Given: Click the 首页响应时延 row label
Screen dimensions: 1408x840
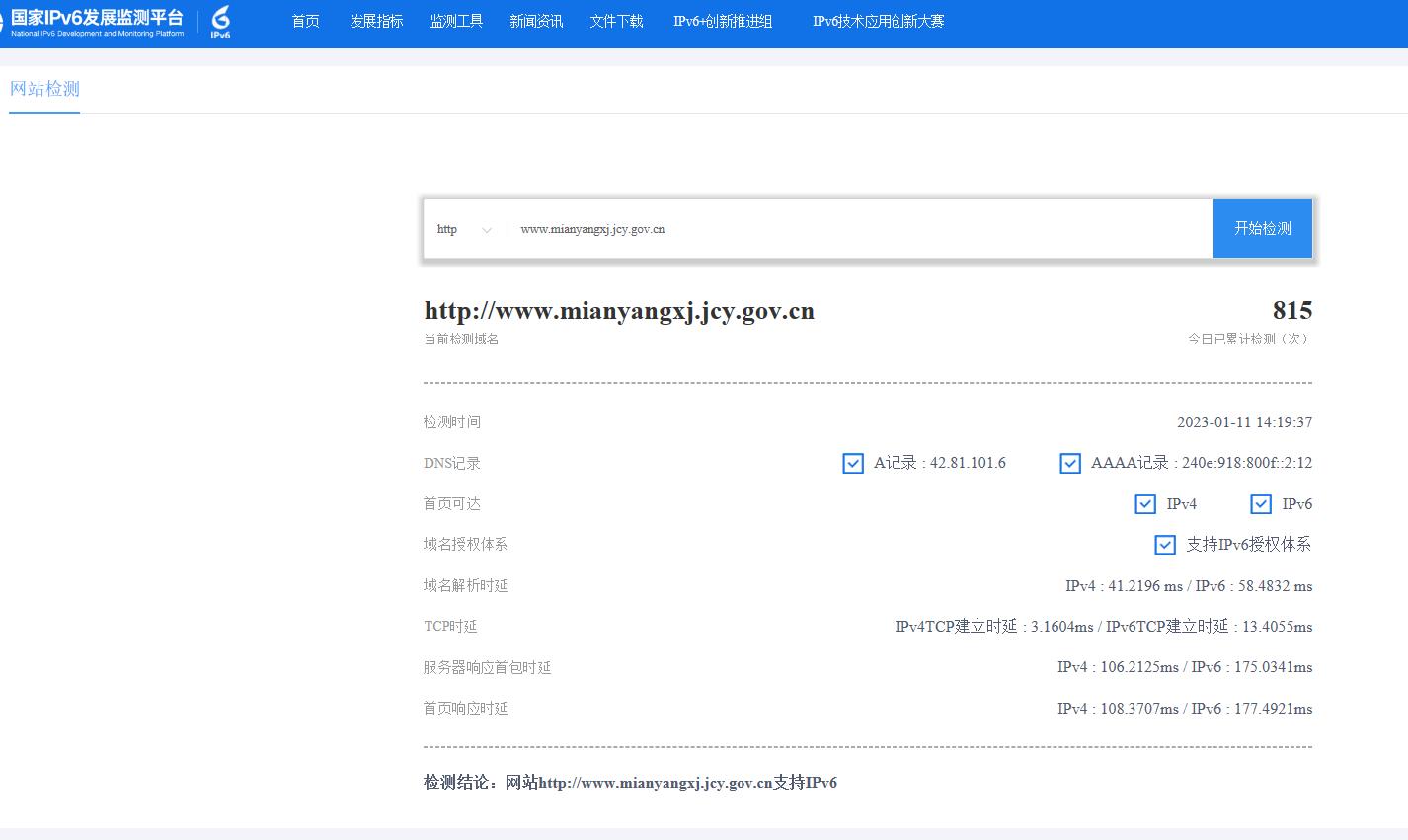Looking at the screenshot, I should (465, 709).
